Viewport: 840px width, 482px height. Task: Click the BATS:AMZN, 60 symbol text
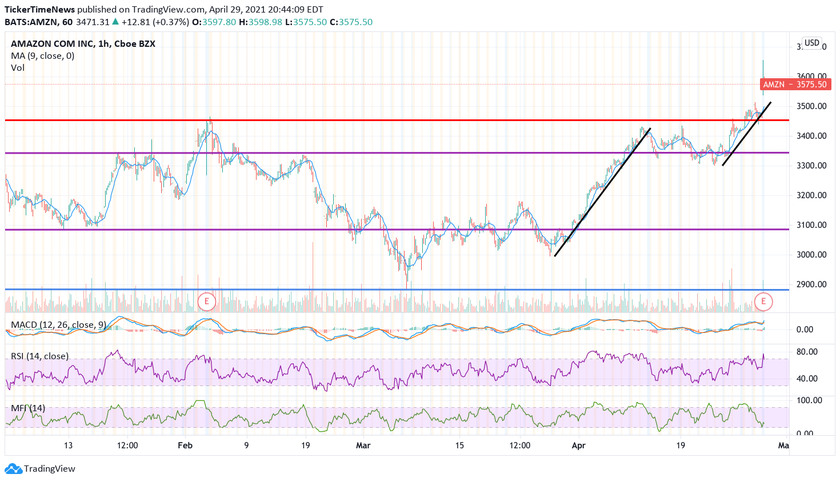coord(38,22)
